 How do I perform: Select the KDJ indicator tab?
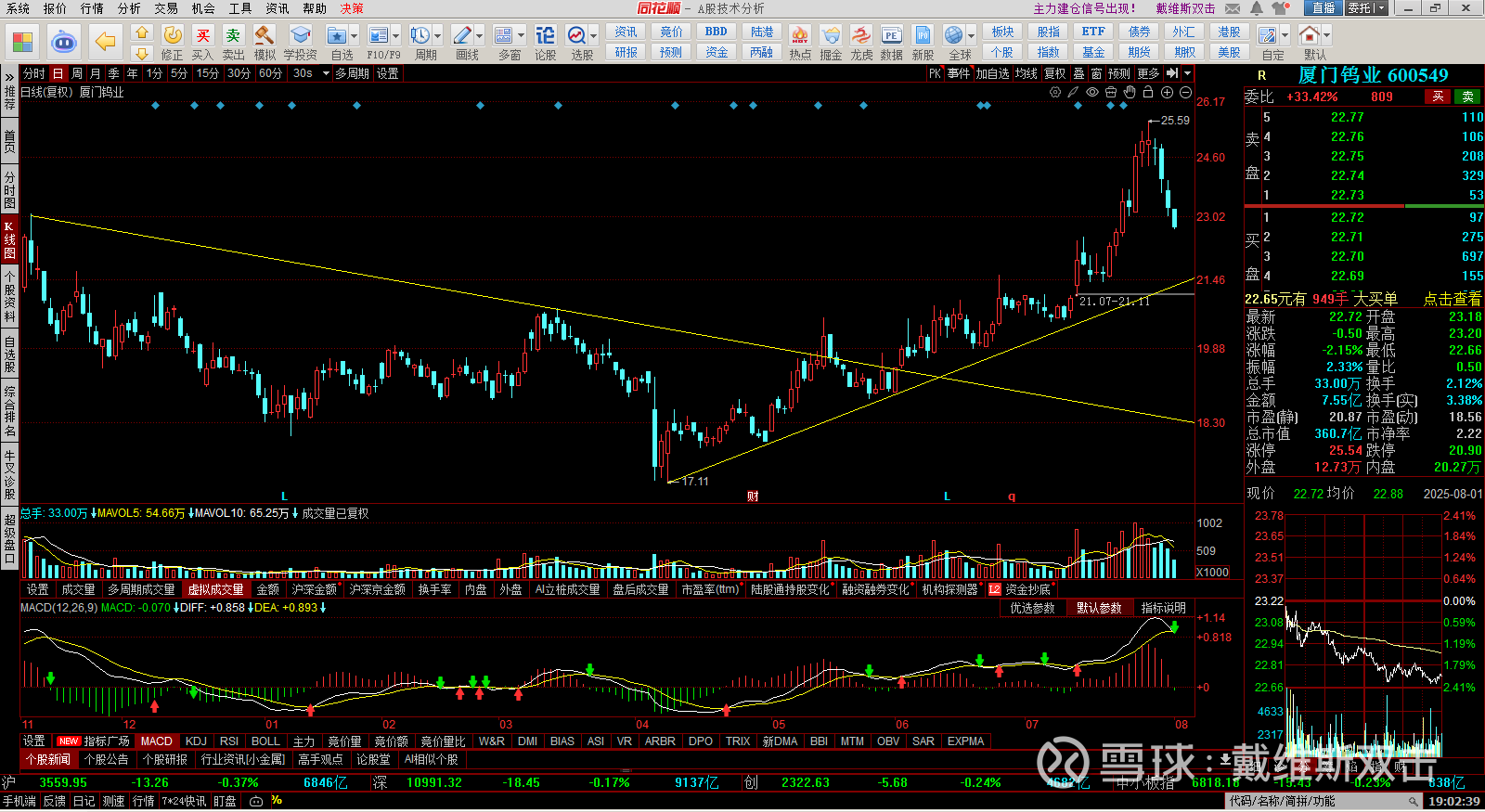[x=196, y=741]
